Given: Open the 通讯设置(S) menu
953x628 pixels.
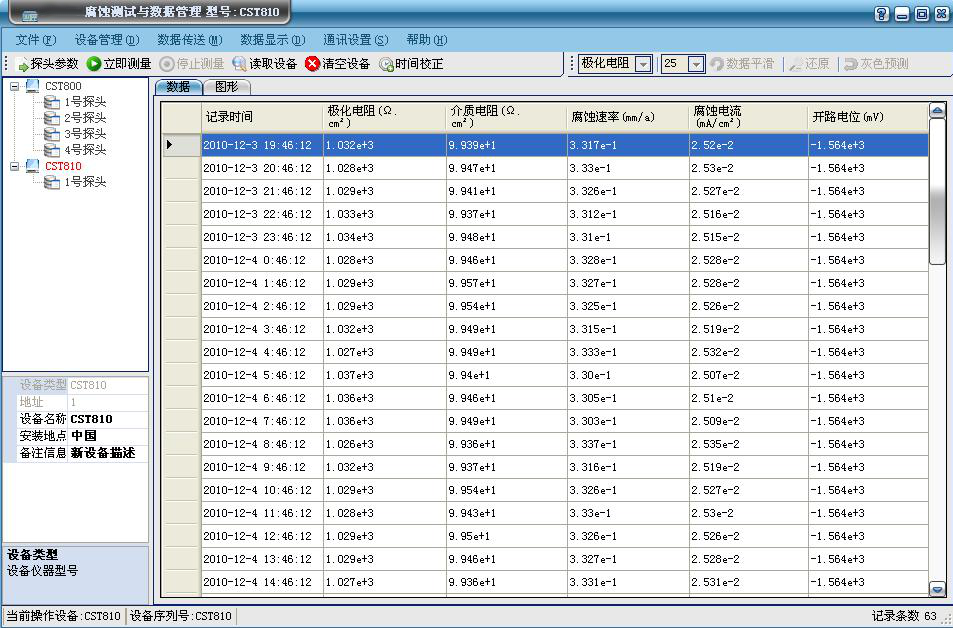Looking at the screenshot, I should tap(356, 40).
